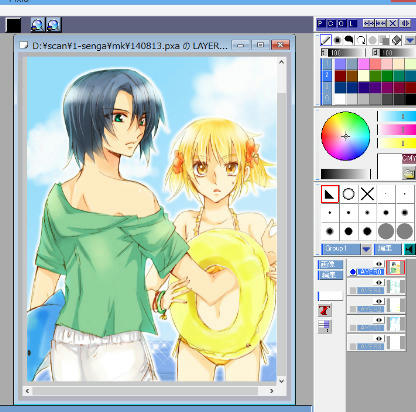This screenshot has width=416, height=412.
Task: Click the 編集 button beside Group1
Action: (387, 249)
